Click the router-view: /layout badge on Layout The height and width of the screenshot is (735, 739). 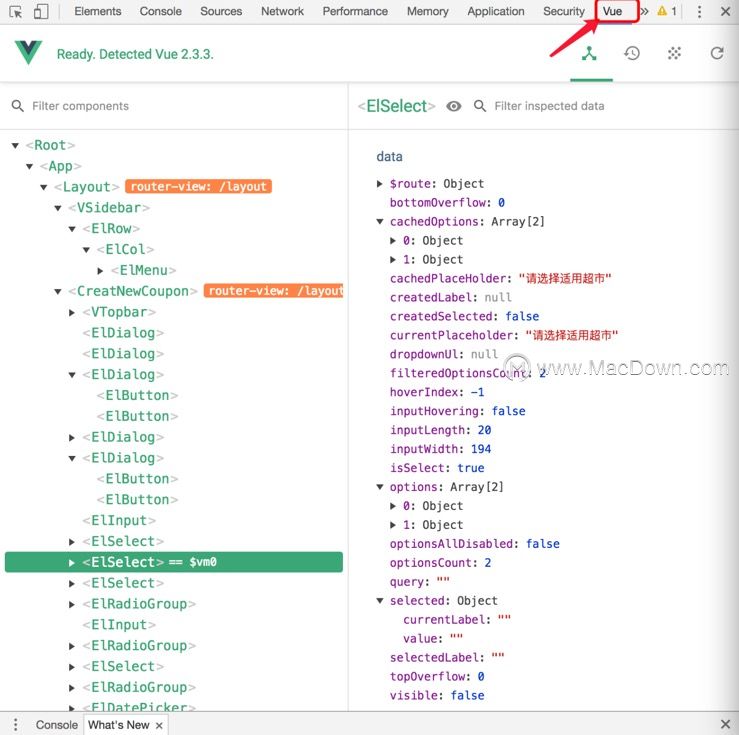coord(198,187)
